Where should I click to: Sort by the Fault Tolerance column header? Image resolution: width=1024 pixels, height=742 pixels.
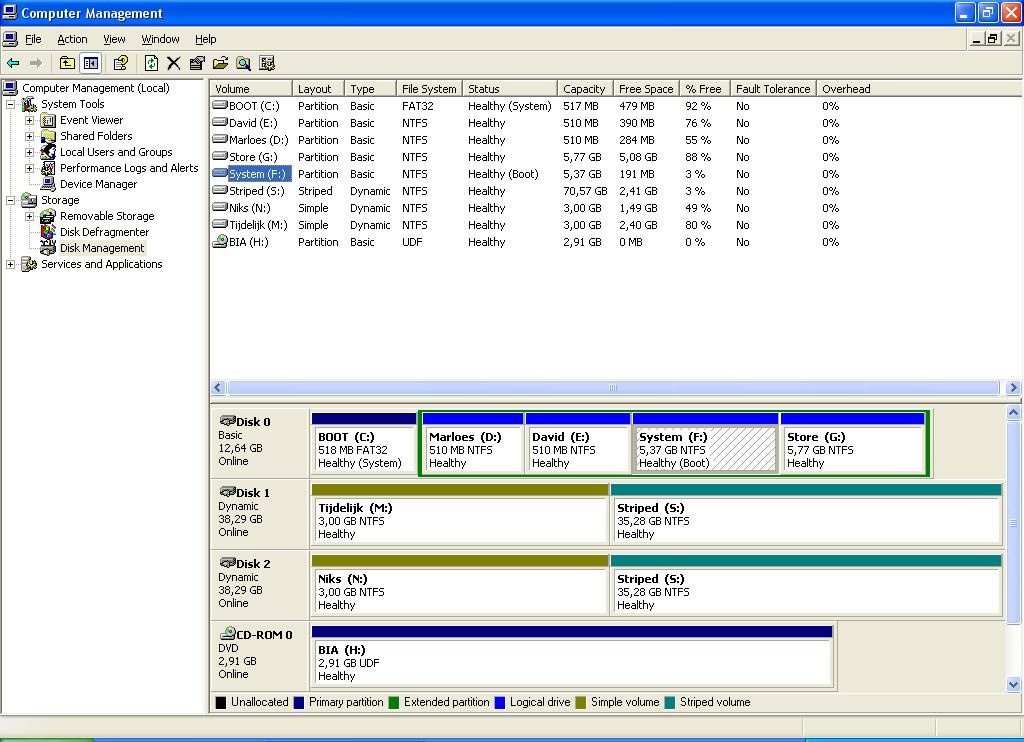(773, 89)
